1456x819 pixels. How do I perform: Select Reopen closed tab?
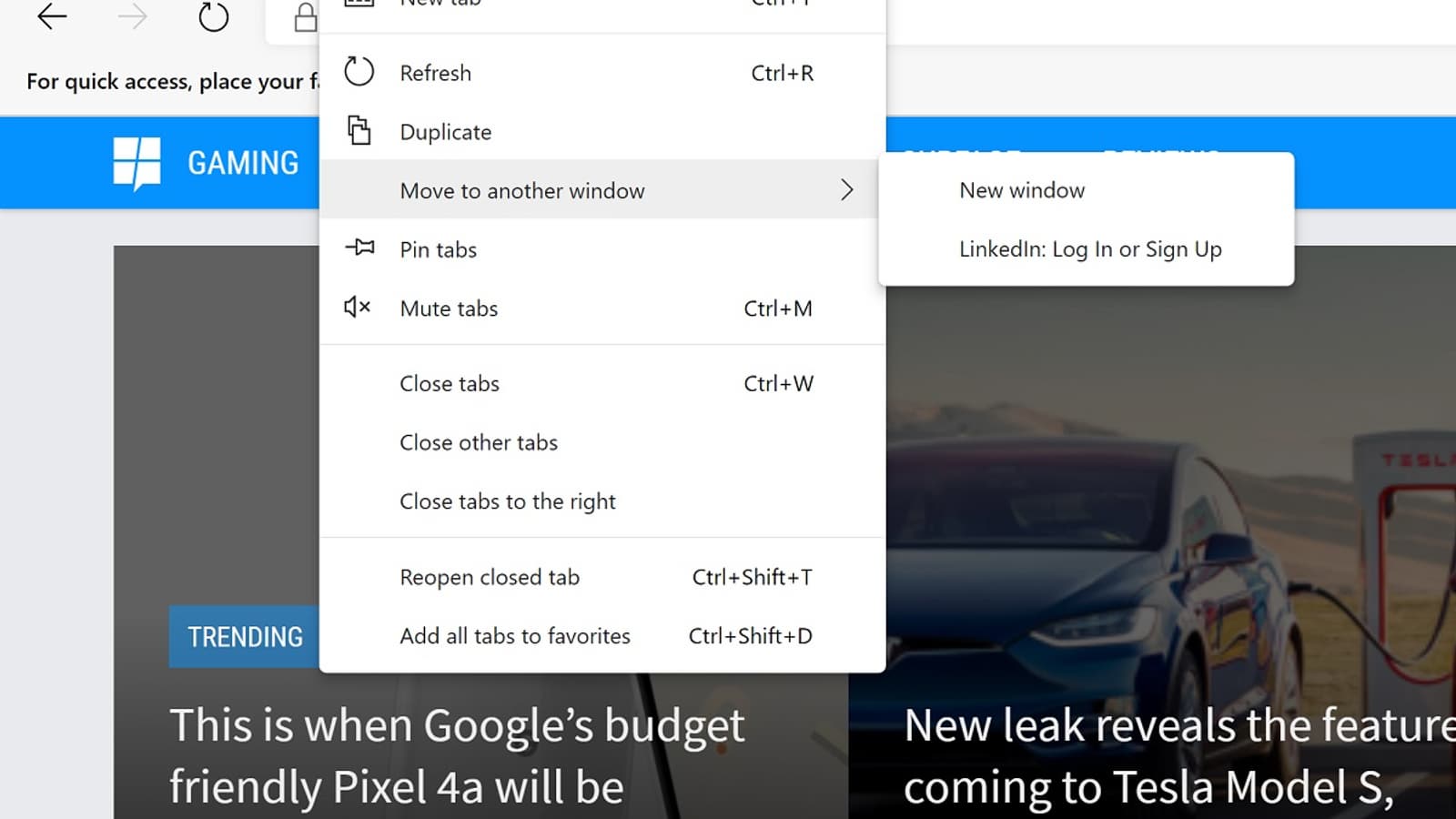[490, 578]
